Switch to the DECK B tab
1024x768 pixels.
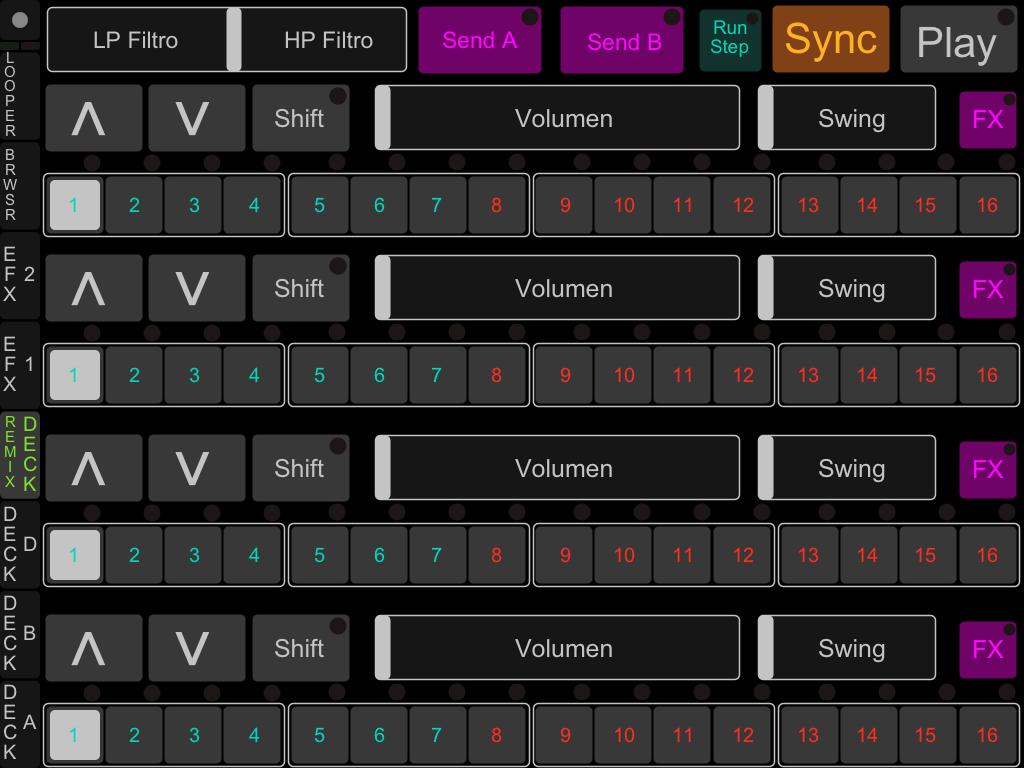(x=20, y=635)
